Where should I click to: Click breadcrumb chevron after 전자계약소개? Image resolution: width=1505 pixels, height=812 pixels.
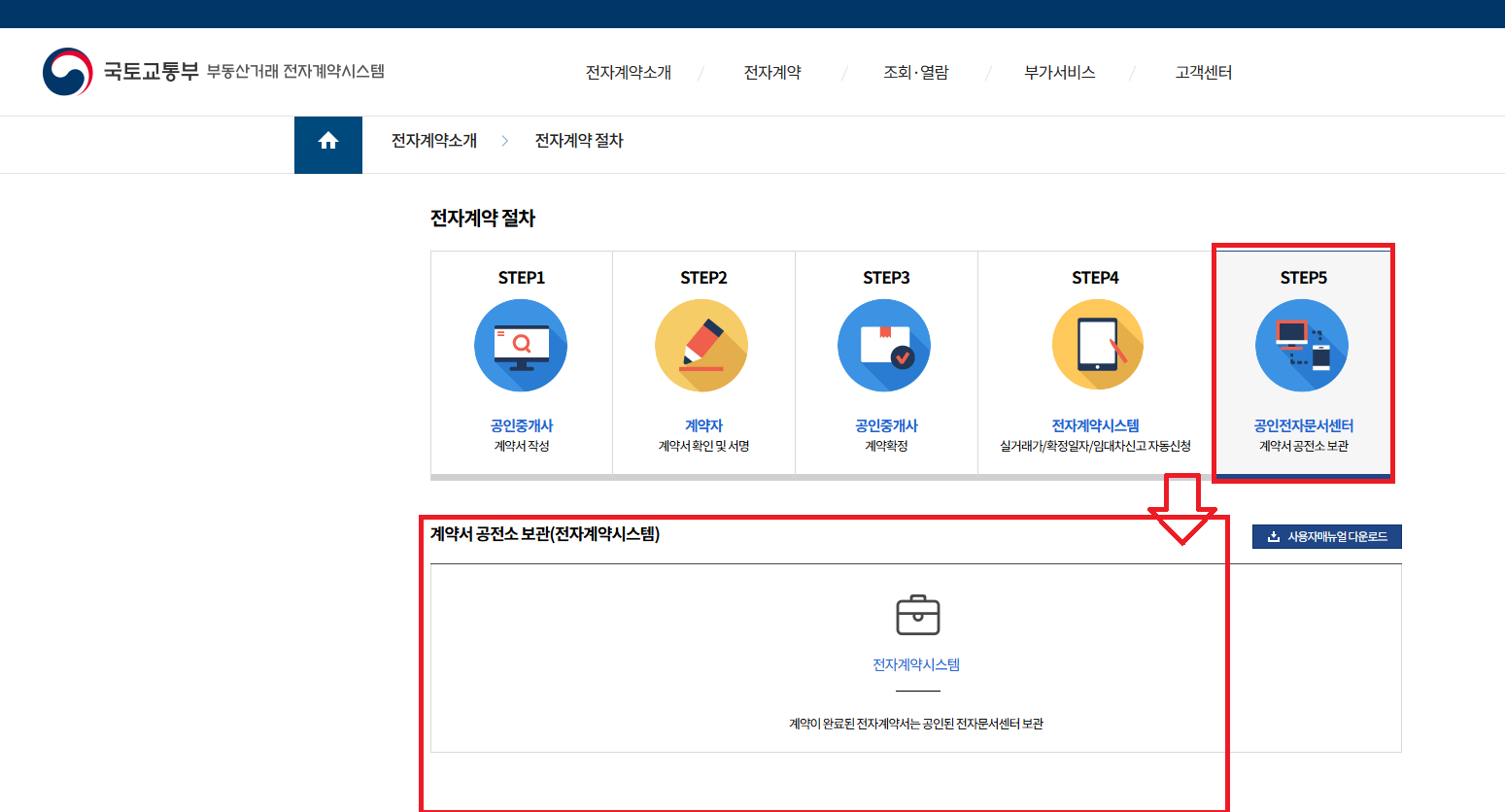(505, 141)
